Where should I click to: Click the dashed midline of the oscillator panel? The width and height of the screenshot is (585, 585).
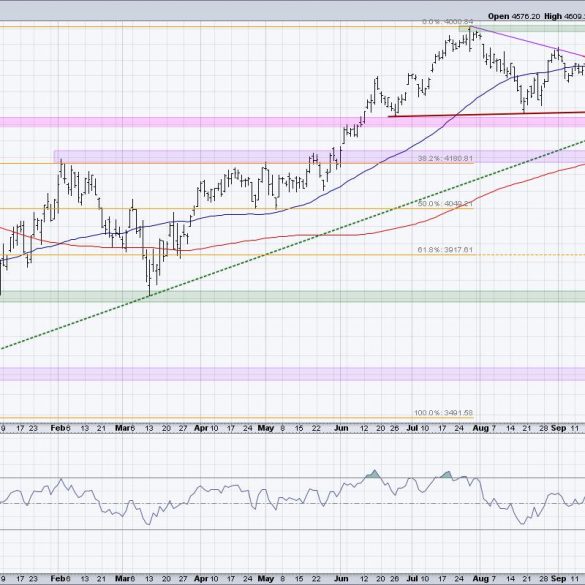[292, 504]
